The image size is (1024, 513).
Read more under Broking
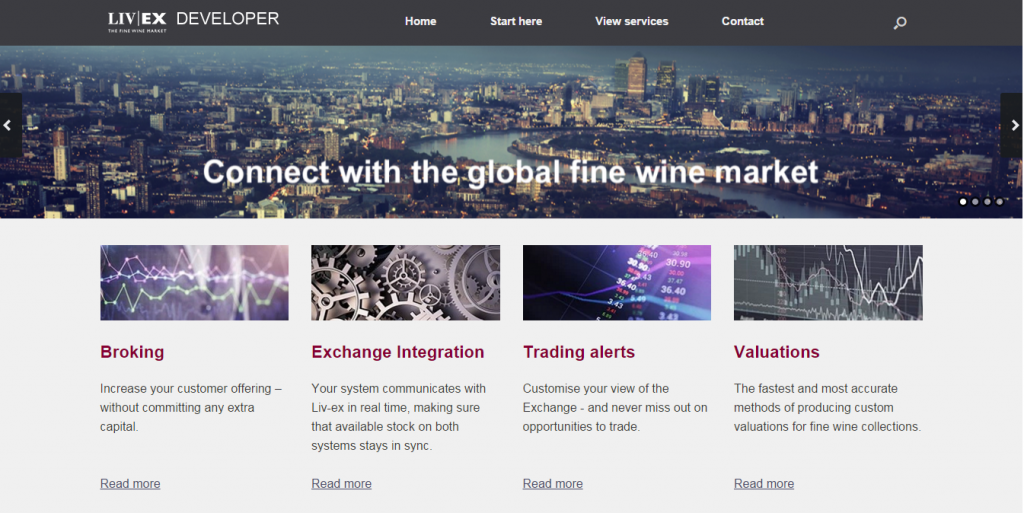(x=130, y=484)
